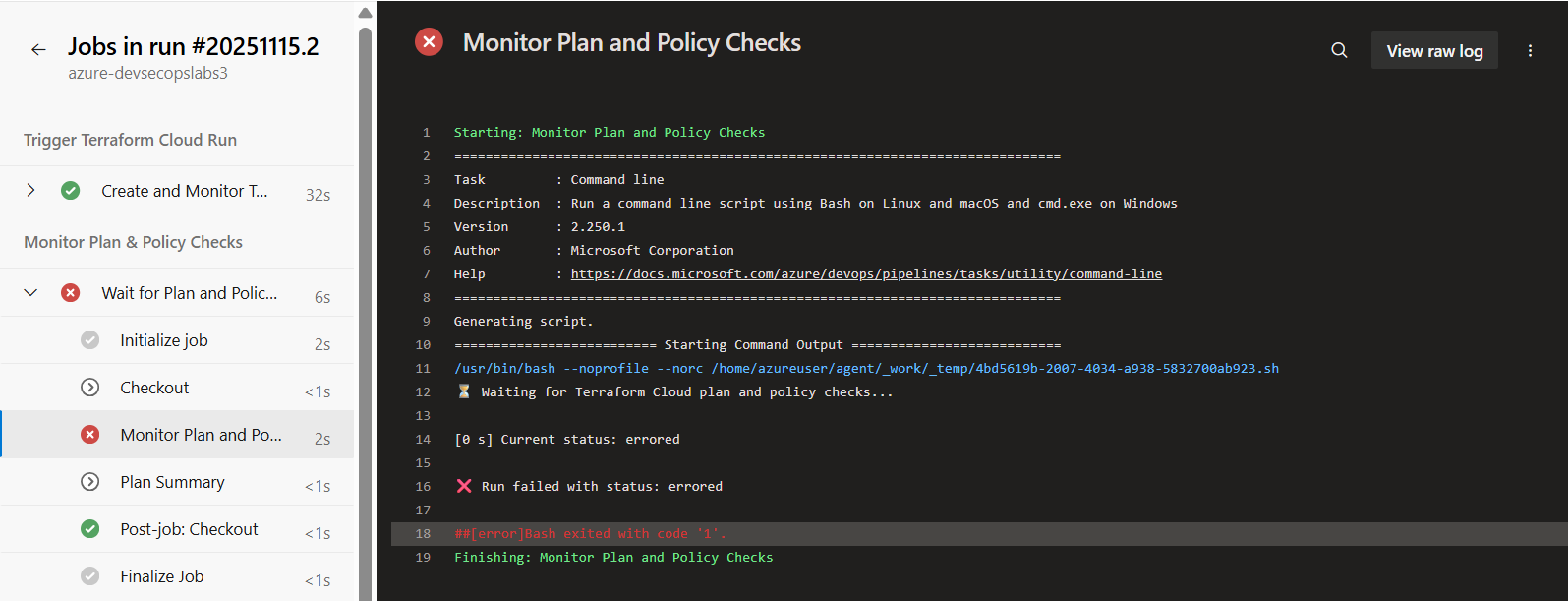The height and width of the screenshot is (601, 1568).
Task: Click red error icon beside log title
Action: [x=429, y=42]
